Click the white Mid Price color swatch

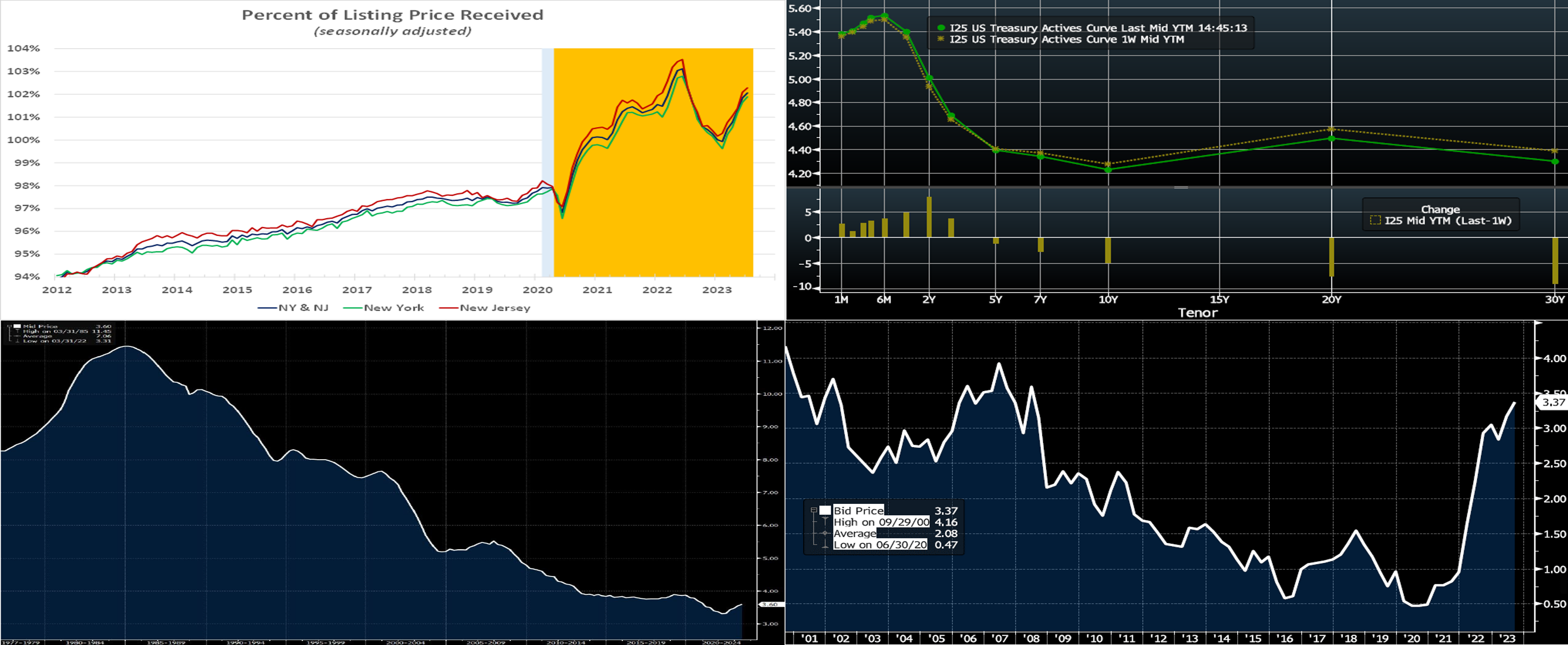pos(17,326)
